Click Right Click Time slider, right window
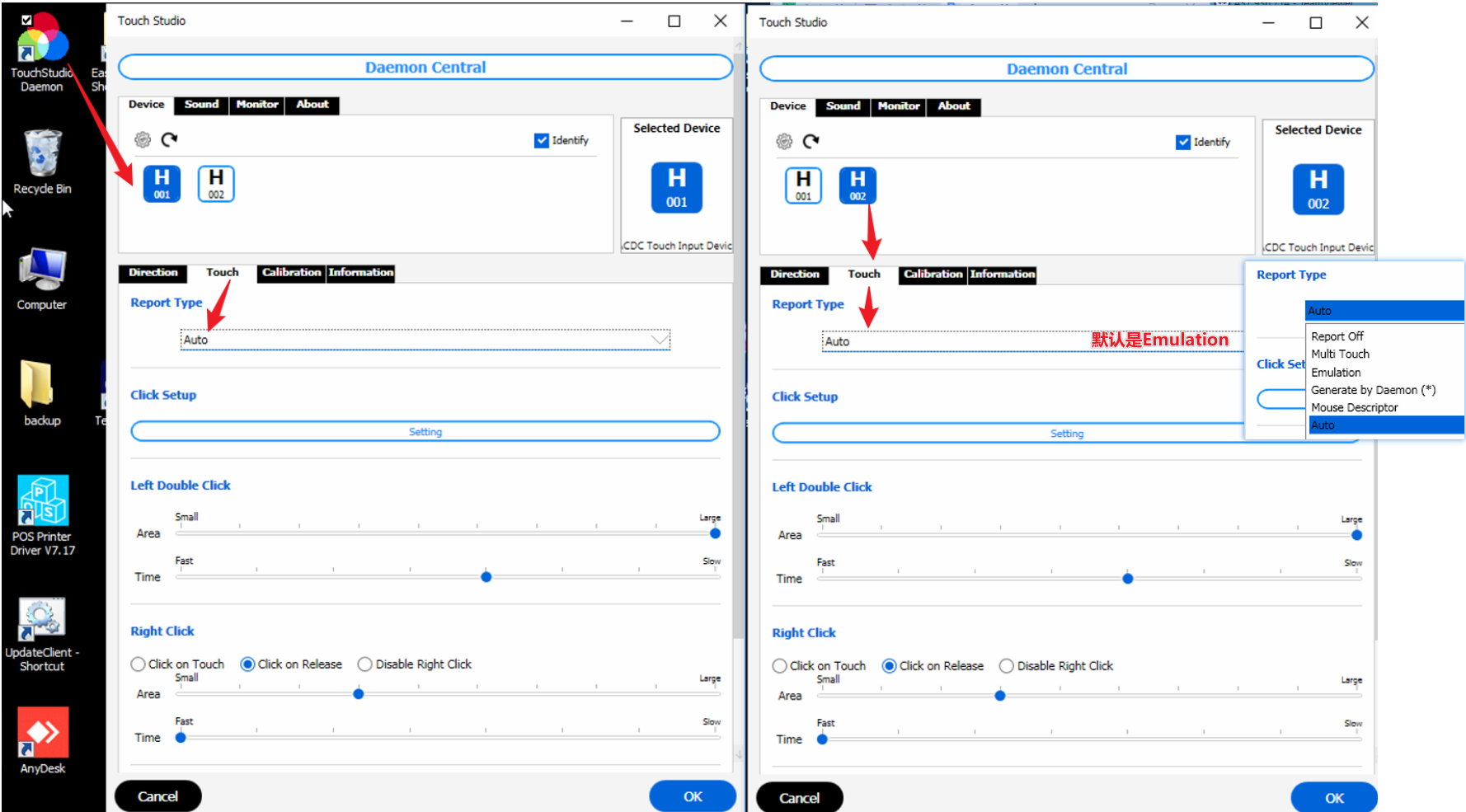The image size is (1466, 812). pyautogui.click(x=1089, y=739)
